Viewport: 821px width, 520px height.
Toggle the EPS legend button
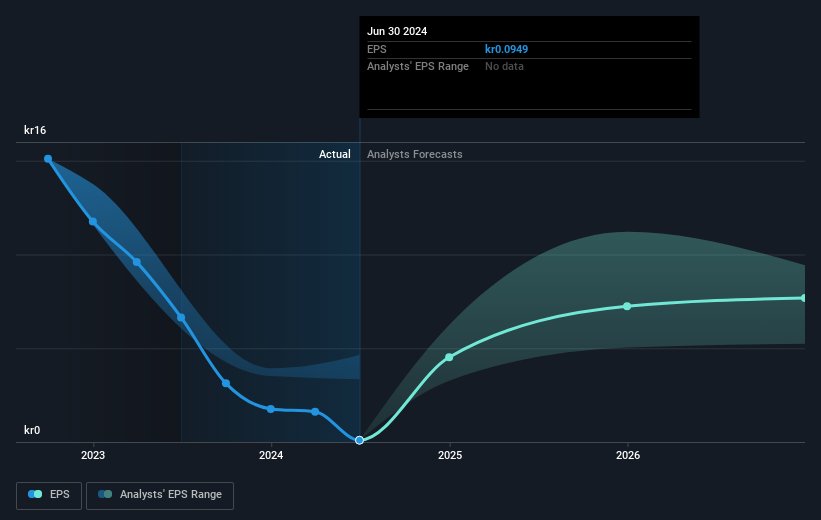[x=49, y=495]
